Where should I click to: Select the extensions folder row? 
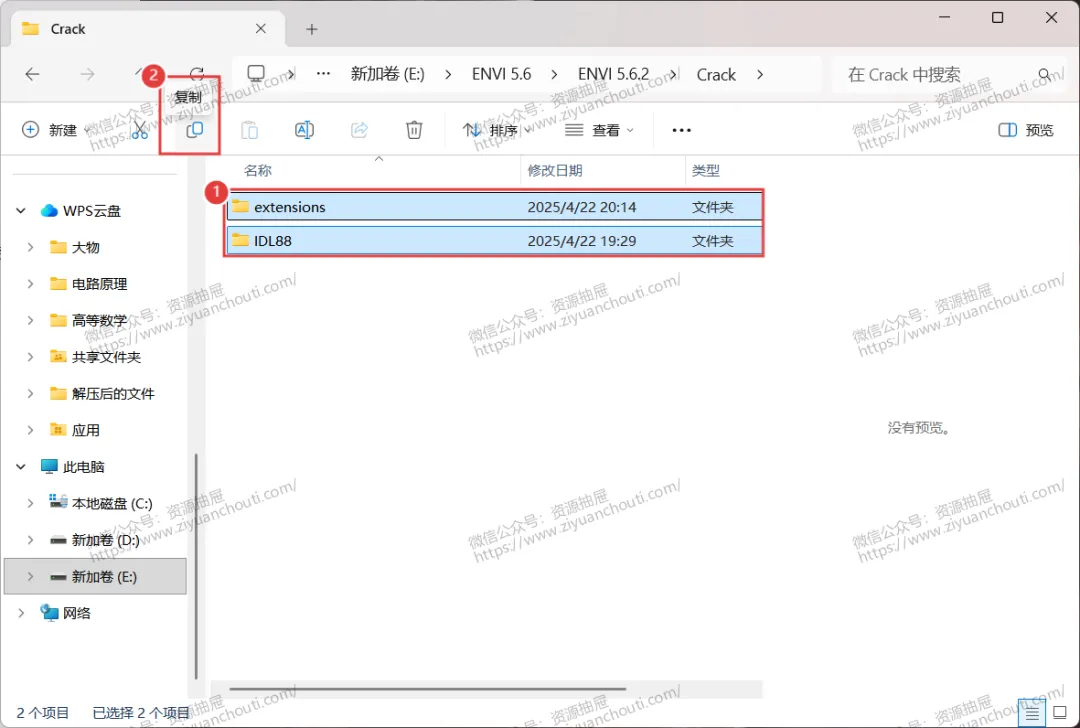495,207
